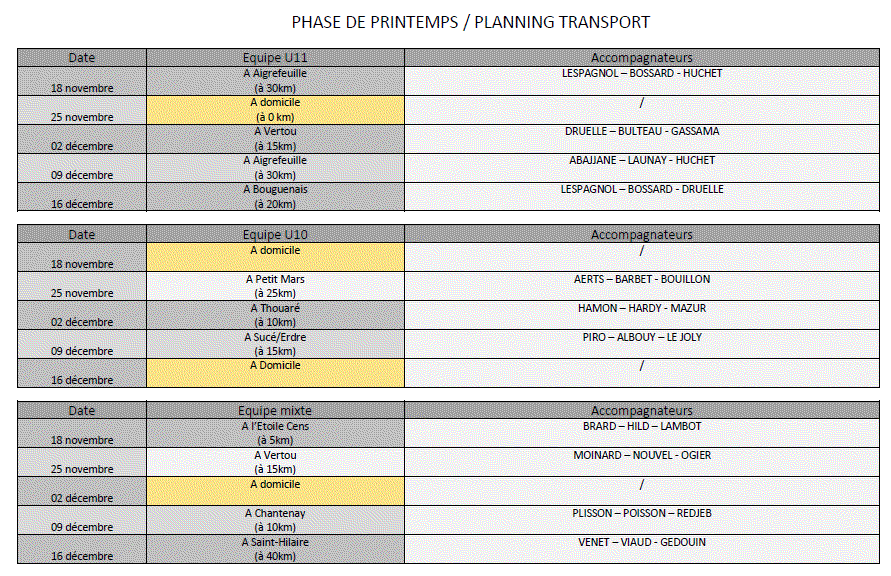Viewport: 891px width, 576px height.
Task: Click the "A Sucé/Erdre (à 15km)" cell
Action: point(275,344)
